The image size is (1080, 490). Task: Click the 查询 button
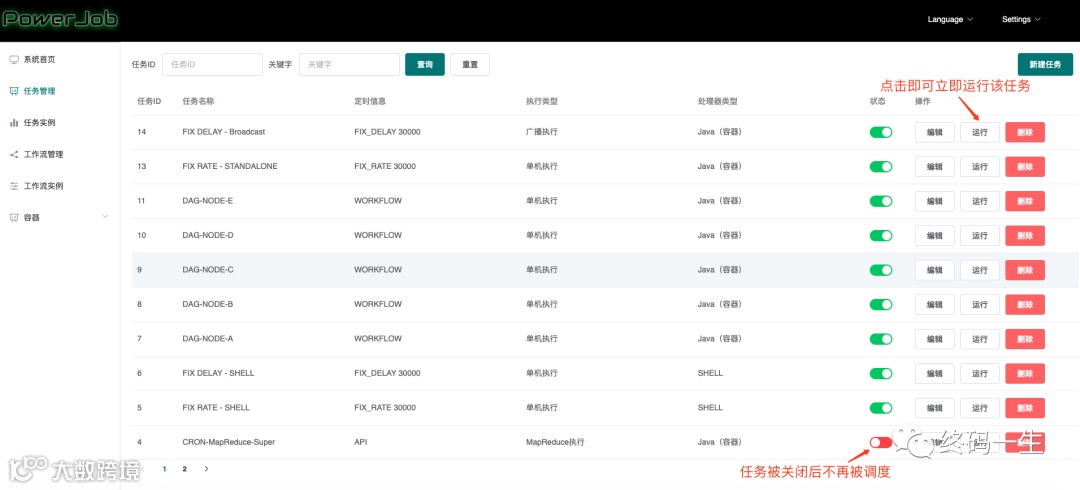coord(425,64)
